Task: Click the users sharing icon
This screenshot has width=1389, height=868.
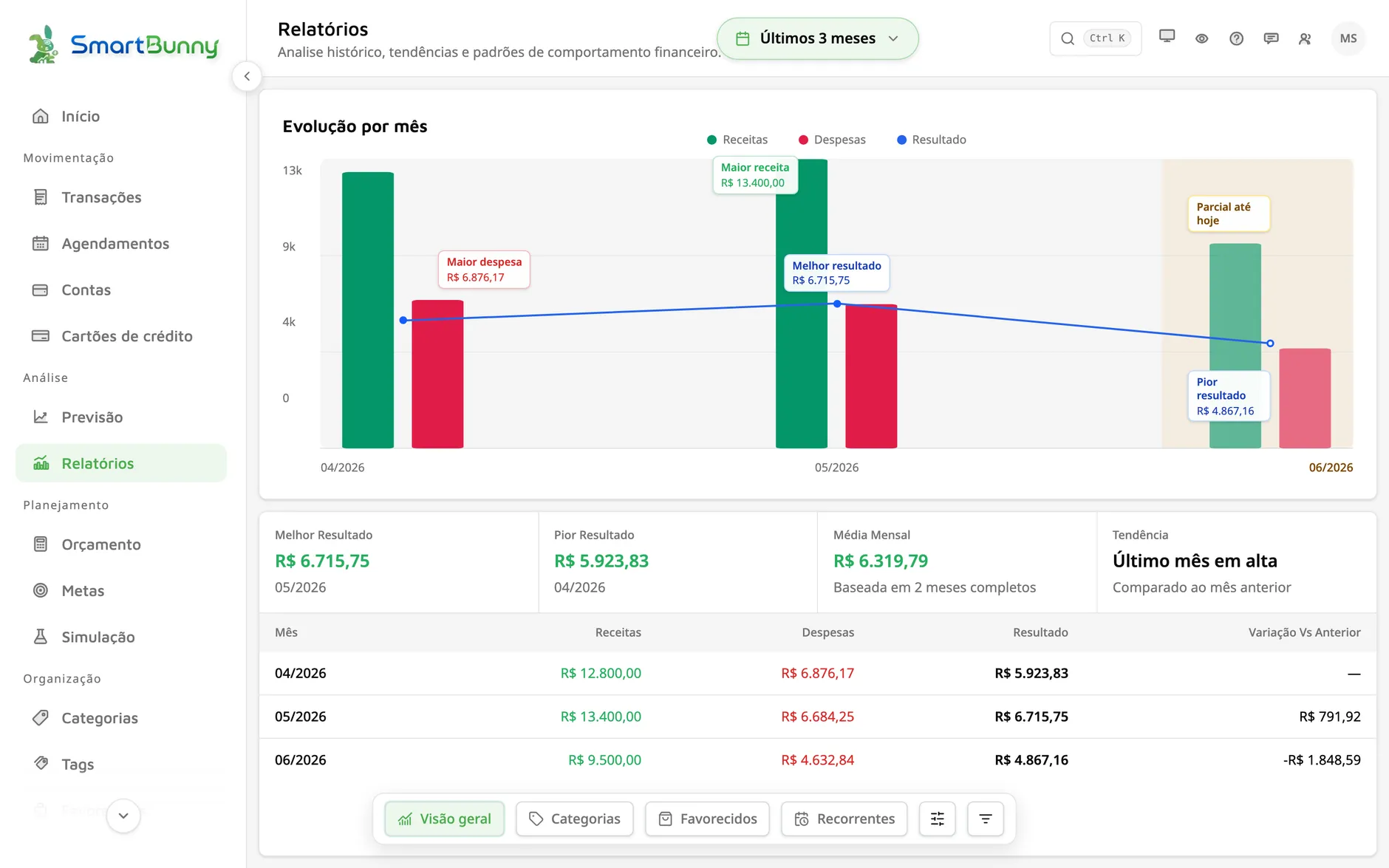Action: click(x=1306, y=38)
